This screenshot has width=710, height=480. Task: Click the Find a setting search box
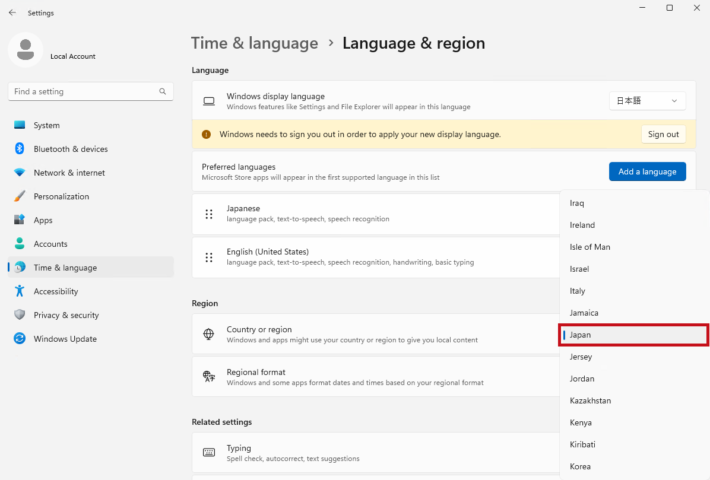(85, 91)
